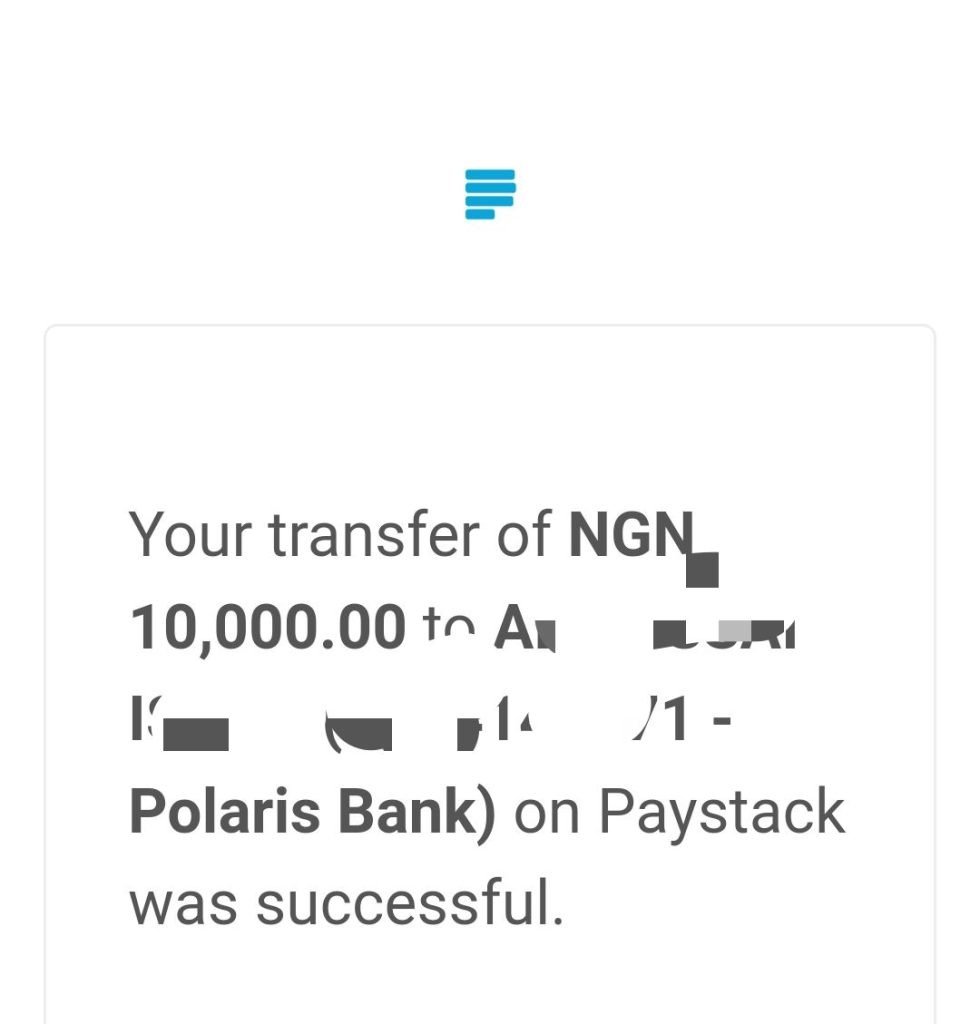Click the word 'was' on the last line
The width and height of the screenshot is (980, 1024).
(183, 908)
